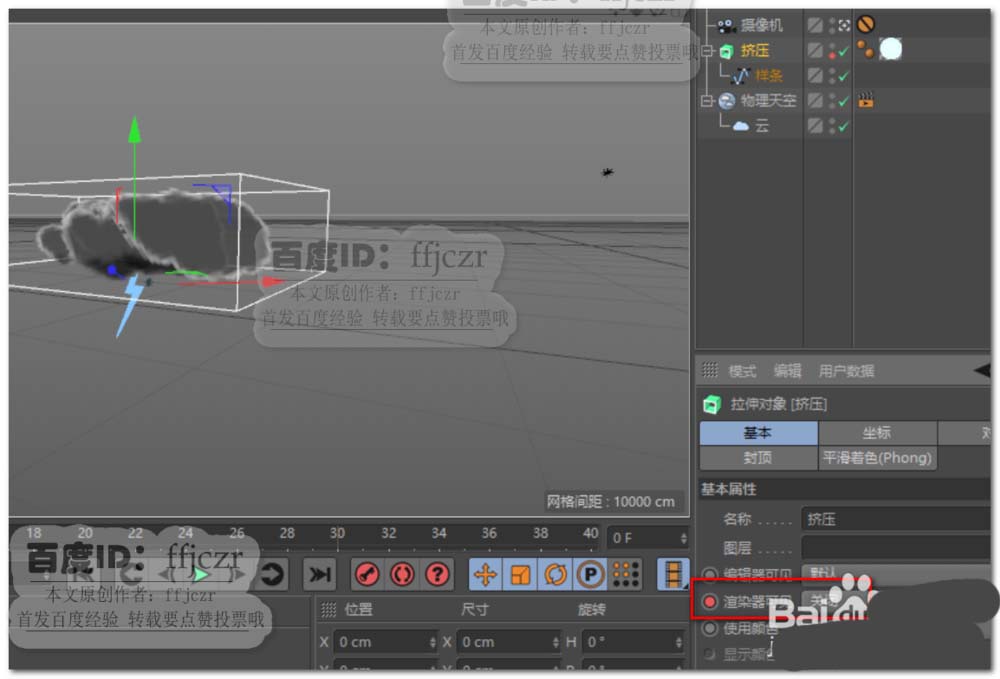Viewport: 1000px width, 679px height.
Task: Toggle visibility dots for 摄像机 object
Action: 831,26
